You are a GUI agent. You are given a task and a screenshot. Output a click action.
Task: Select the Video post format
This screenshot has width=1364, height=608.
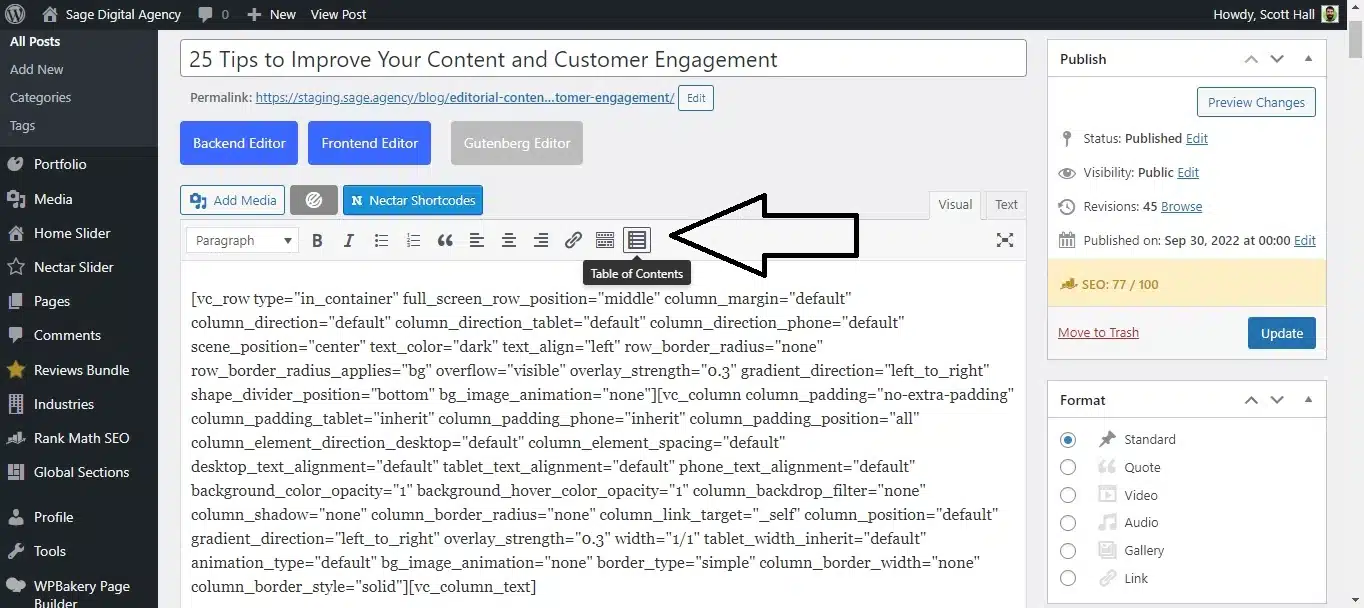click(x=1068, y=495)
